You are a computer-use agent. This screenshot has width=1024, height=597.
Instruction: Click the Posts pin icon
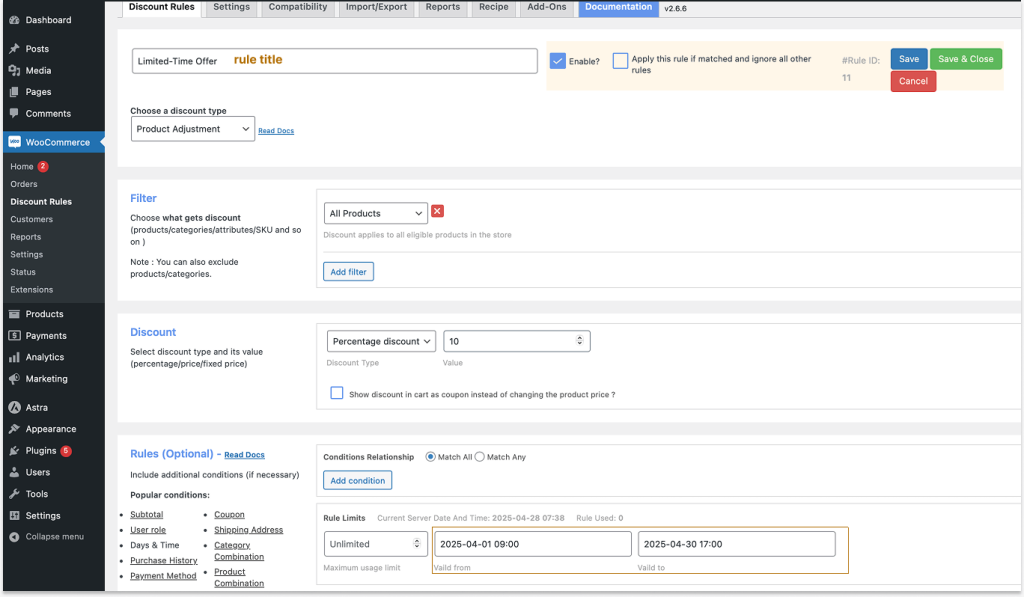[14, 49]
